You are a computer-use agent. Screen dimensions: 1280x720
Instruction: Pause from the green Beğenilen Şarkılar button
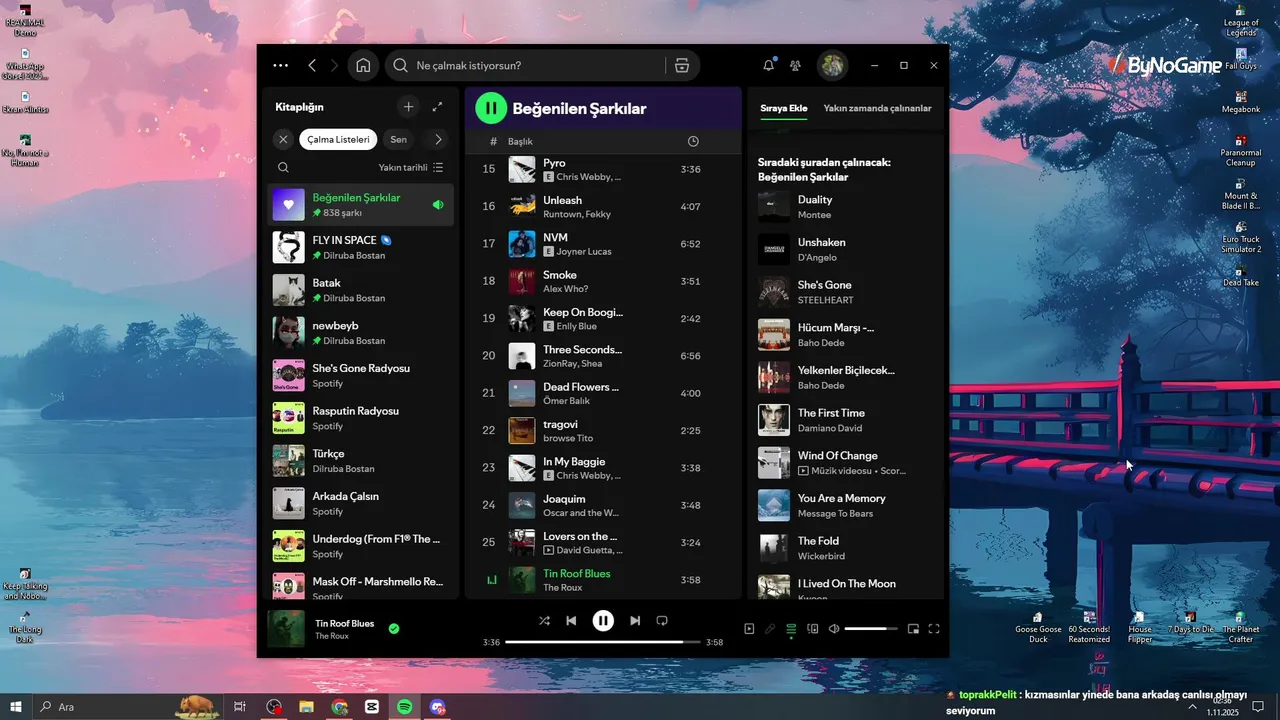490,108
